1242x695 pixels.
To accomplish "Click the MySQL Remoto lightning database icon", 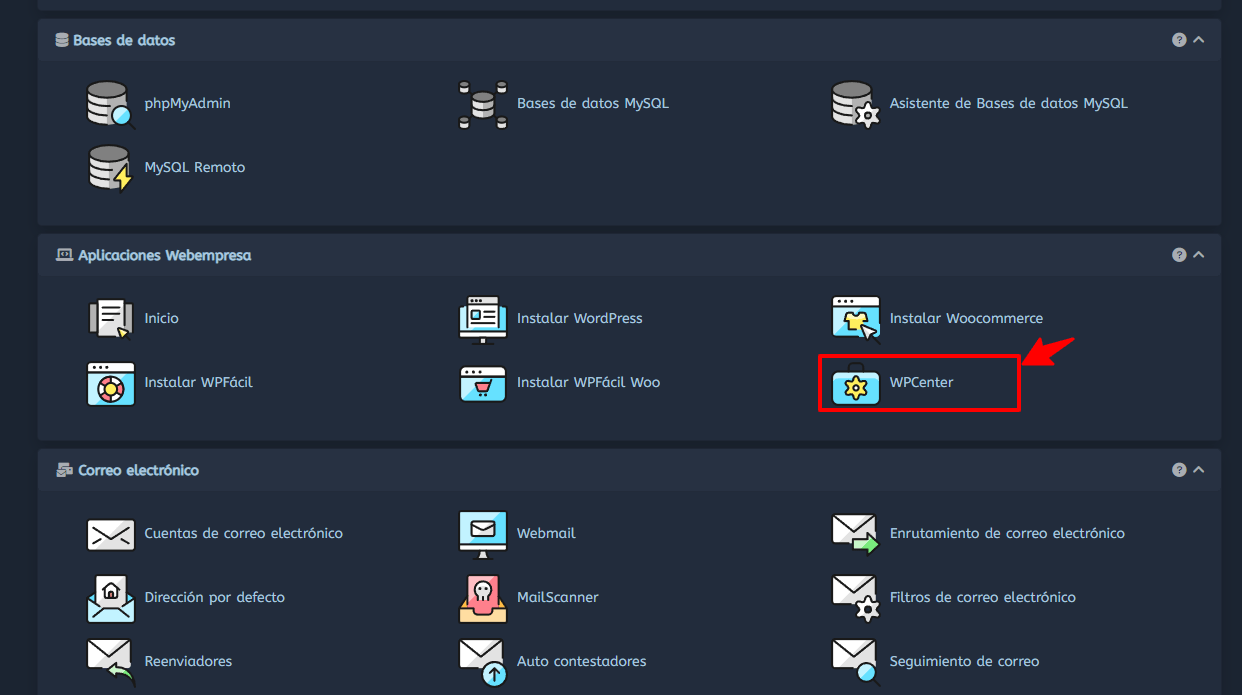I will 110,168.
